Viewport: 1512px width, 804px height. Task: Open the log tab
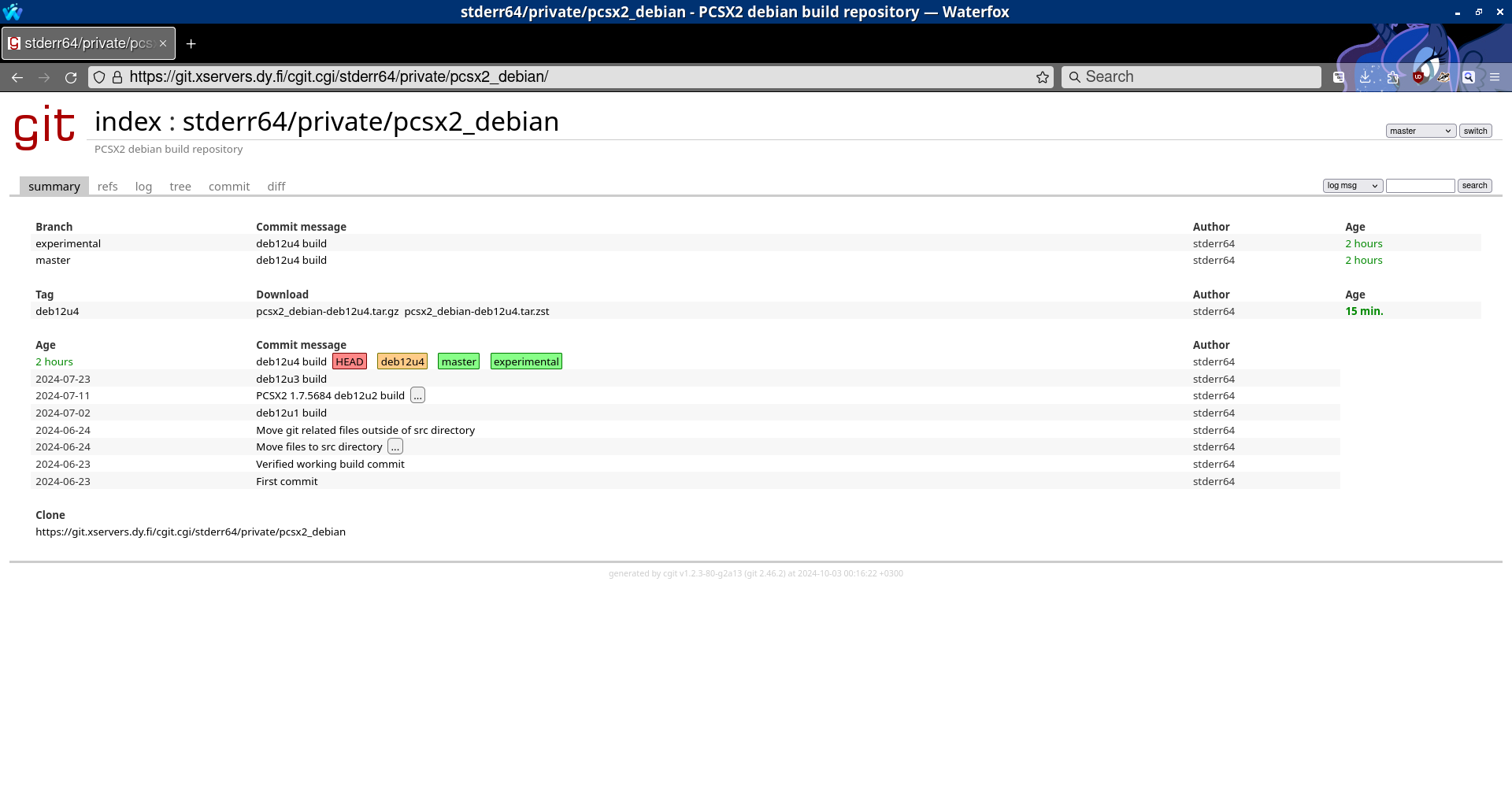click(143, 187)
